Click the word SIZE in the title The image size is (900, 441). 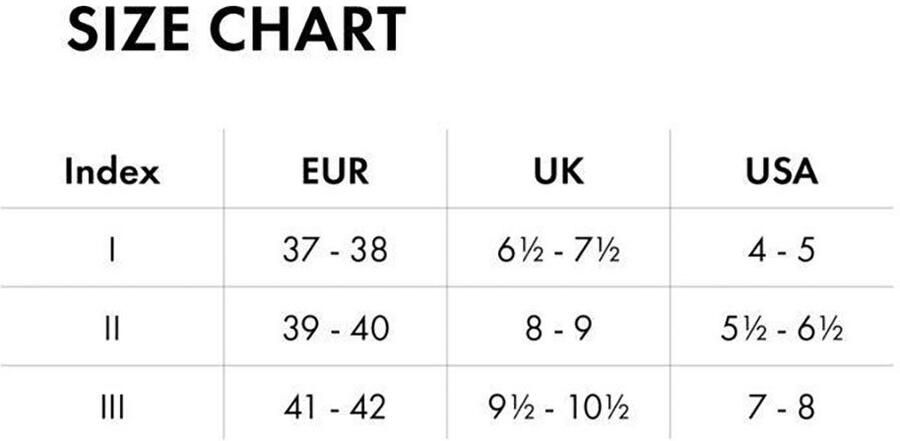point(130,29)
